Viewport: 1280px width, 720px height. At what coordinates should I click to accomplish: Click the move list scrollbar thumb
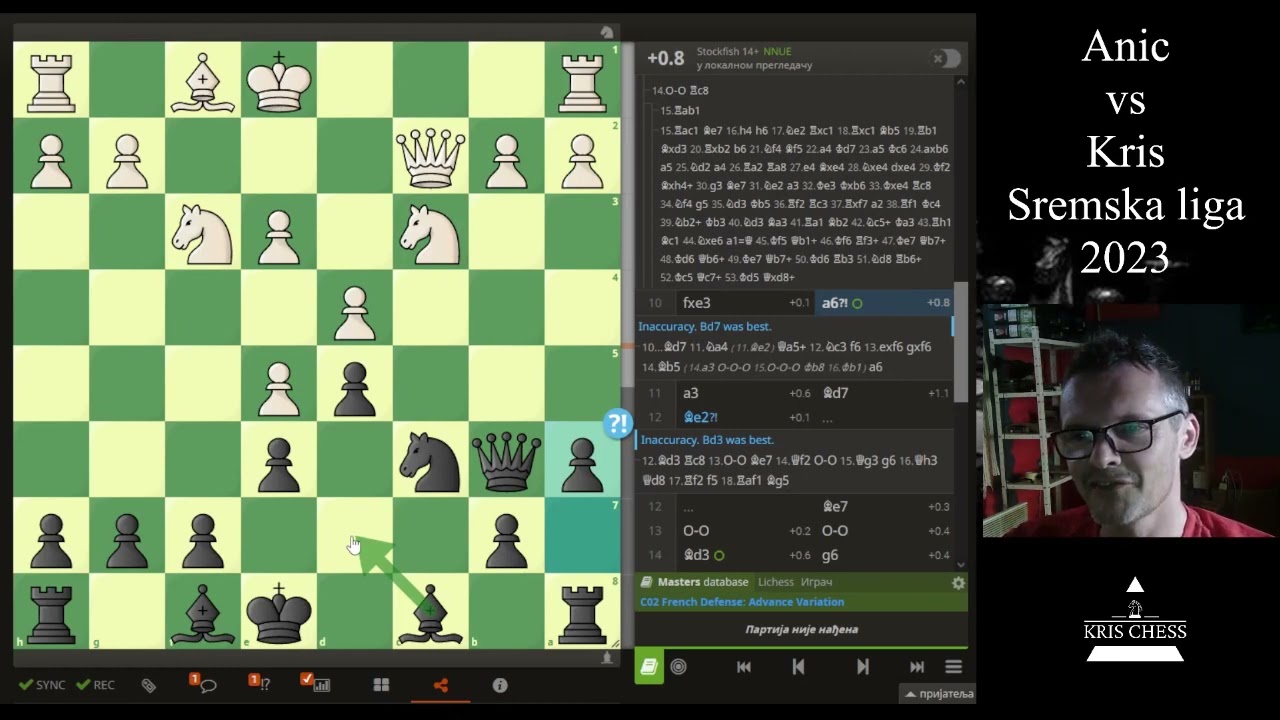(960, 342)
